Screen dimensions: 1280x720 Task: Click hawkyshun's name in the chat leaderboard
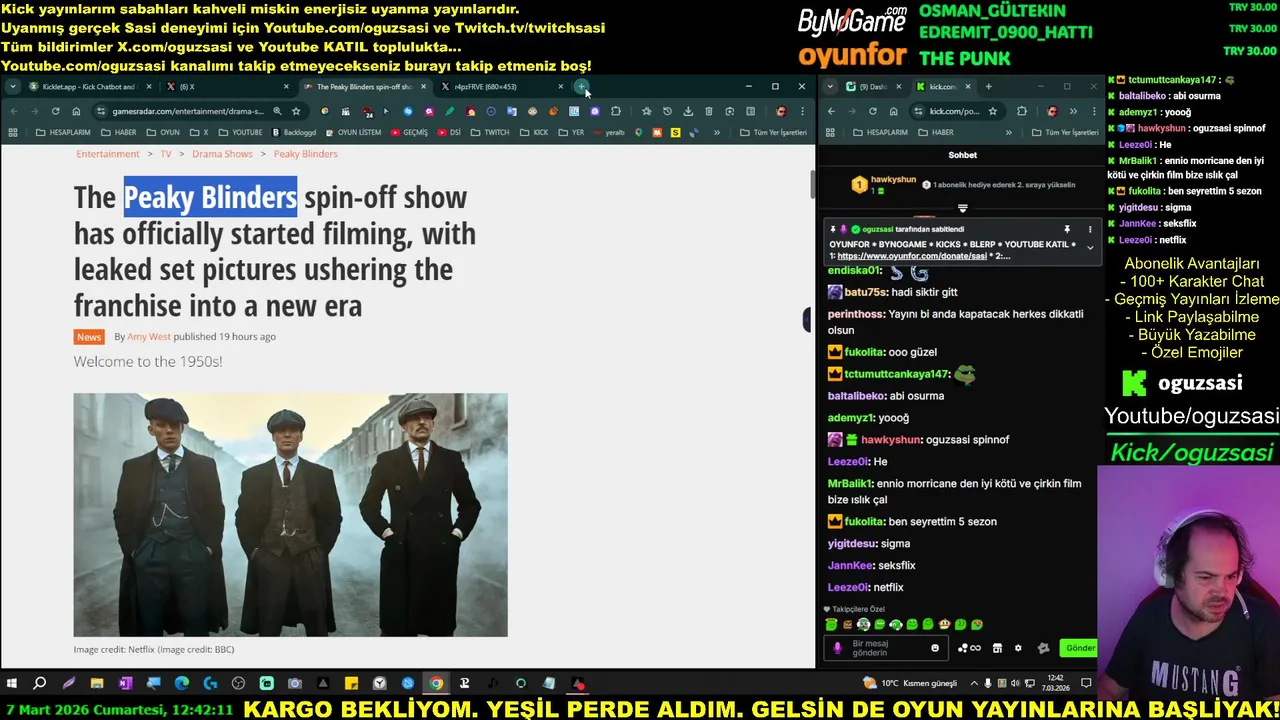pos(893,180)
